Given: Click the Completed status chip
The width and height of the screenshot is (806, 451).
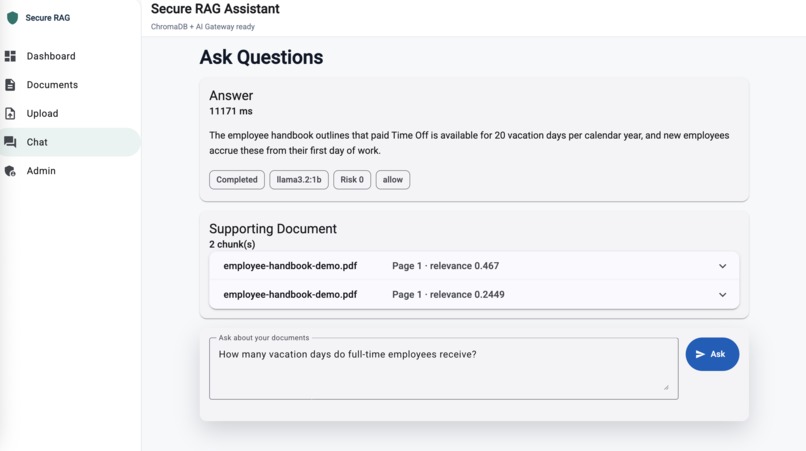Looking at the screenshot, I should pyautogui.click(x=236, y=179).
